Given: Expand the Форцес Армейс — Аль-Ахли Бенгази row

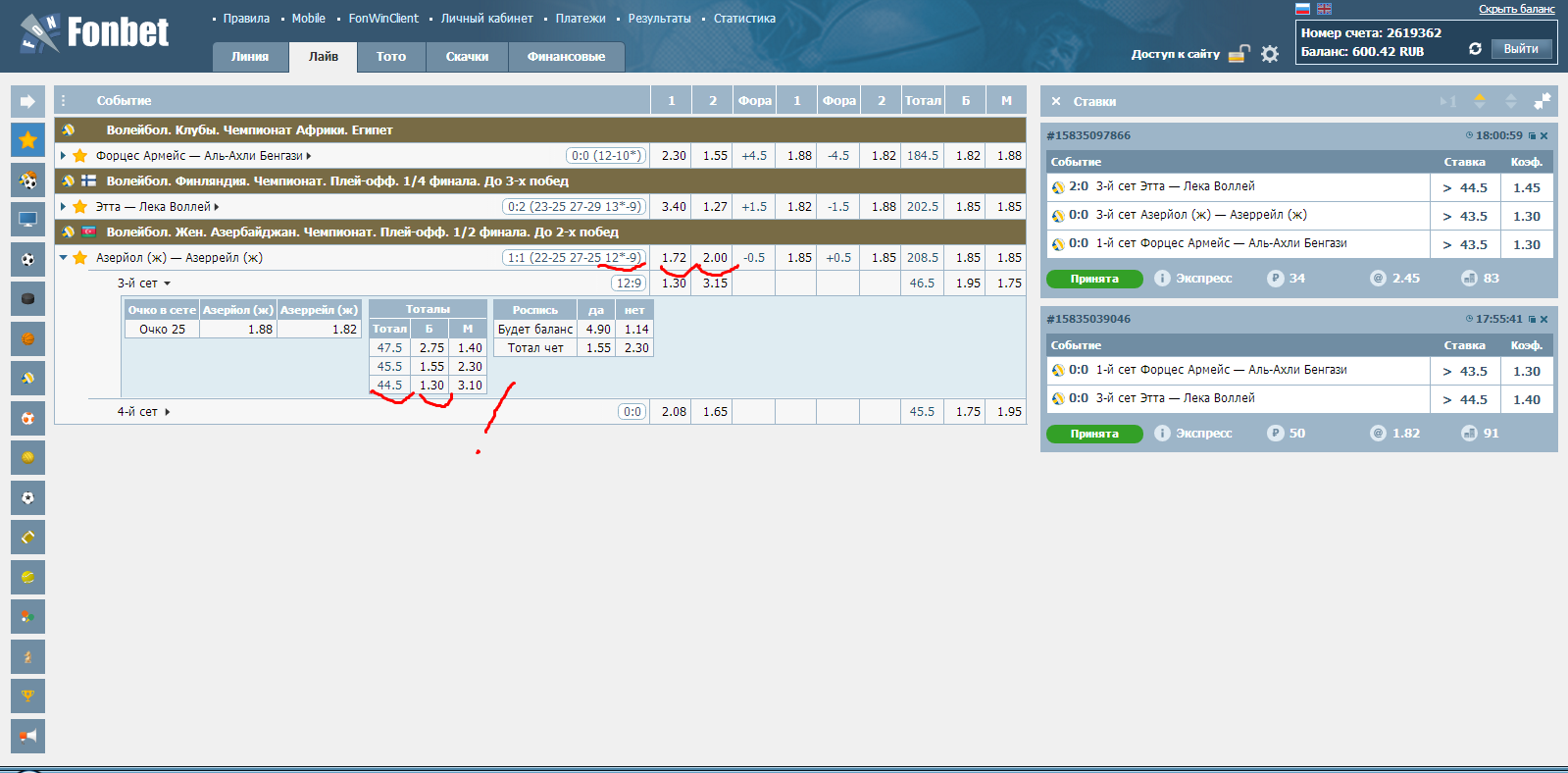Looking at the screenshot, I should coord(63,156).
